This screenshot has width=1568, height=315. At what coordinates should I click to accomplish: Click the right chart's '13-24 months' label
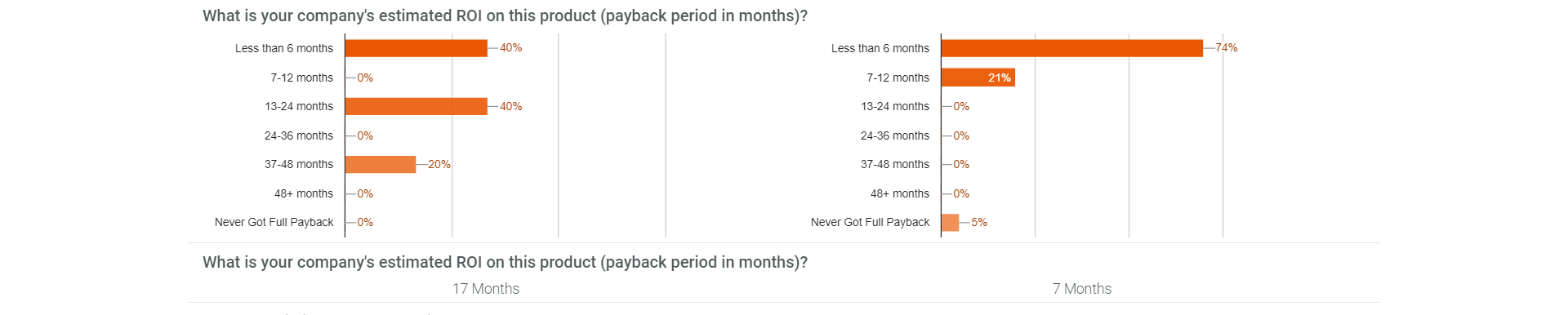tap(895, 106)
